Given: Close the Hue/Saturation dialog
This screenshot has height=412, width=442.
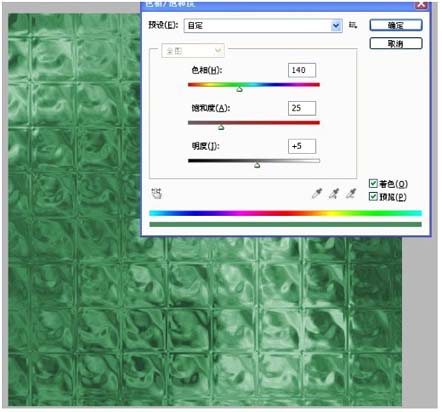Looking at the screenshot, I should (x=422, y=4).
